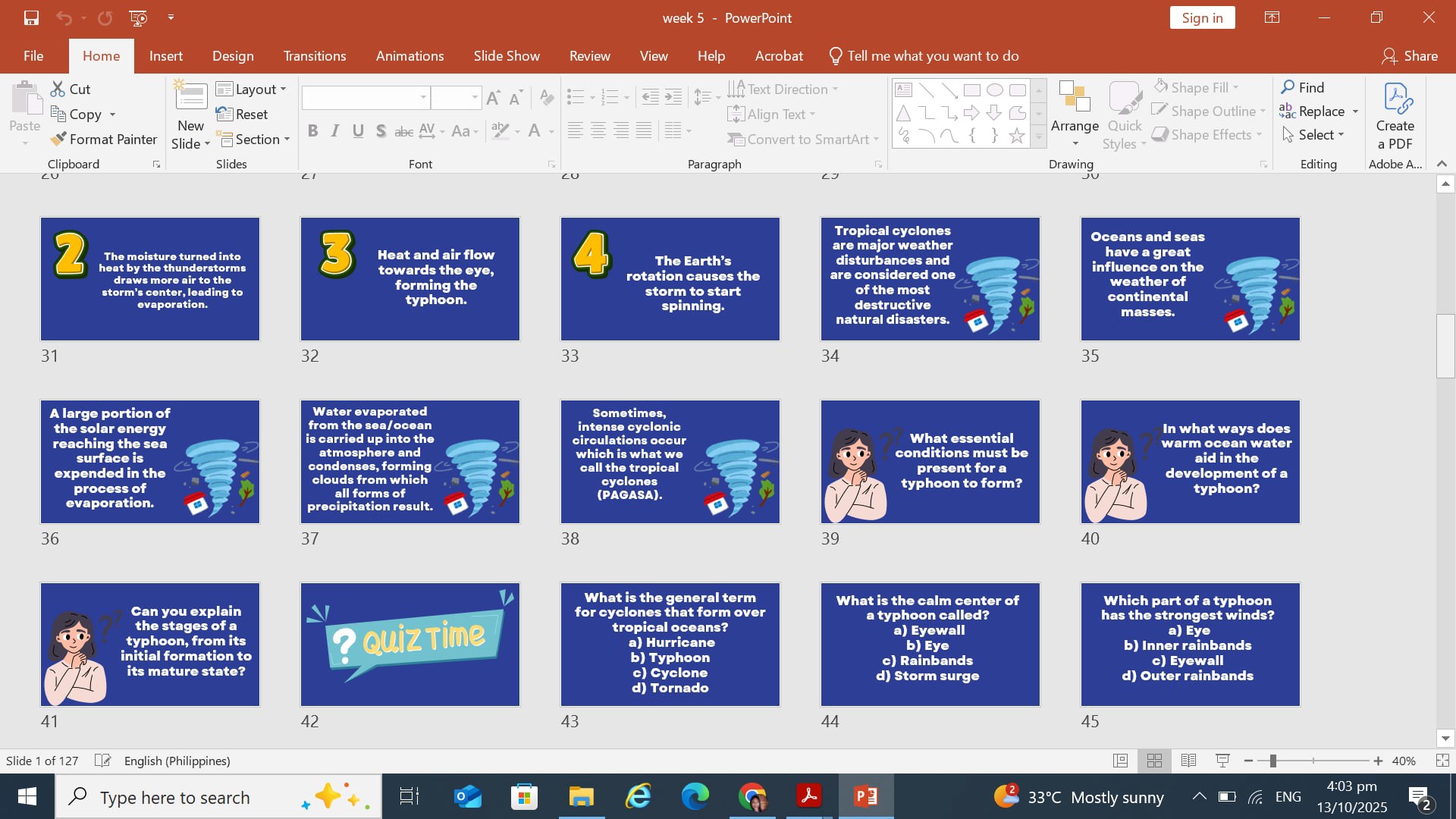This screenshot has width=1456, height=819.
Task: Click Start From Beginning slideshow icon
Action: (138, 17)
